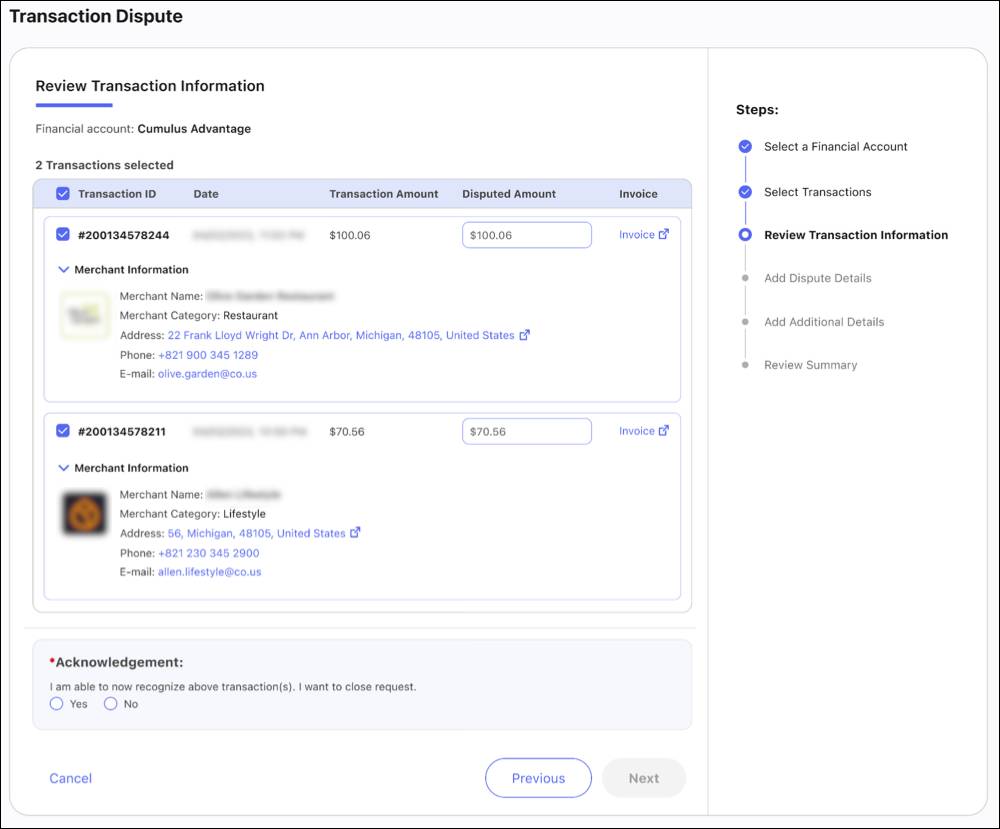The height and width of the screenshot is (829, 1000).
Task: Click external-link icon beside the $70.56 invoice
Action: [664, 430]
